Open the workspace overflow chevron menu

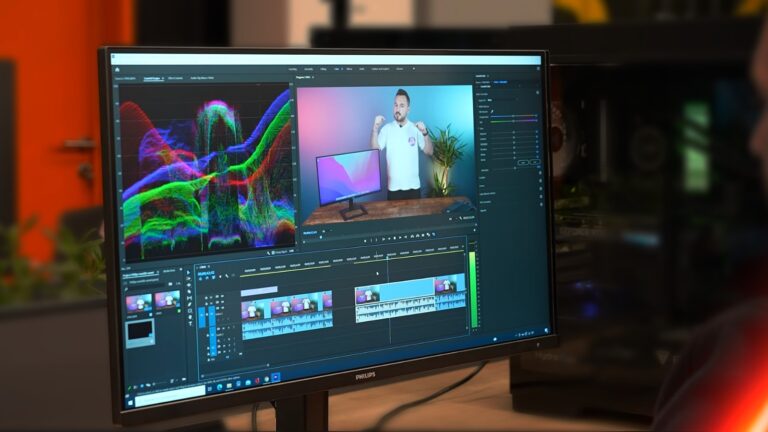click(x=414, y=69)
